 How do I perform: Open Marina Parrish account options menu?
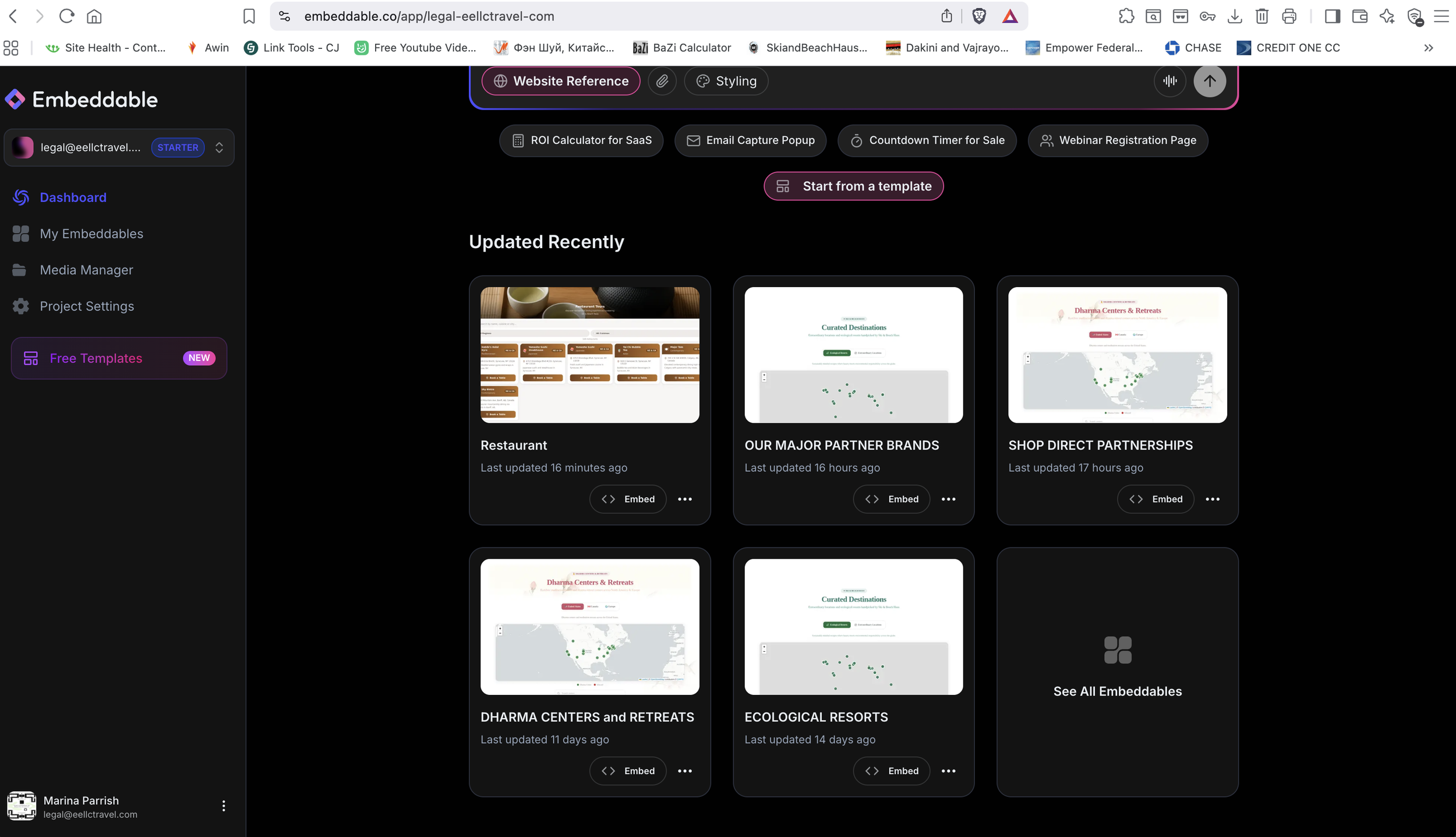223,806
